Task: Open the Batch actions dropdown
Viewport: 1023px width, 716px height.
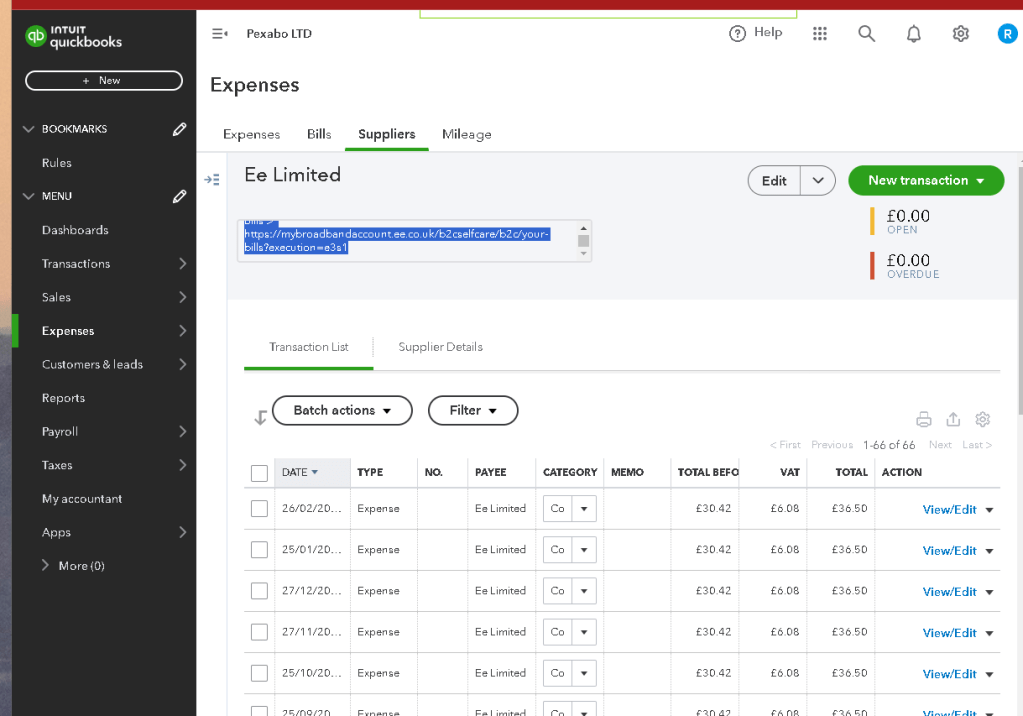Action: tap(342, 411)
